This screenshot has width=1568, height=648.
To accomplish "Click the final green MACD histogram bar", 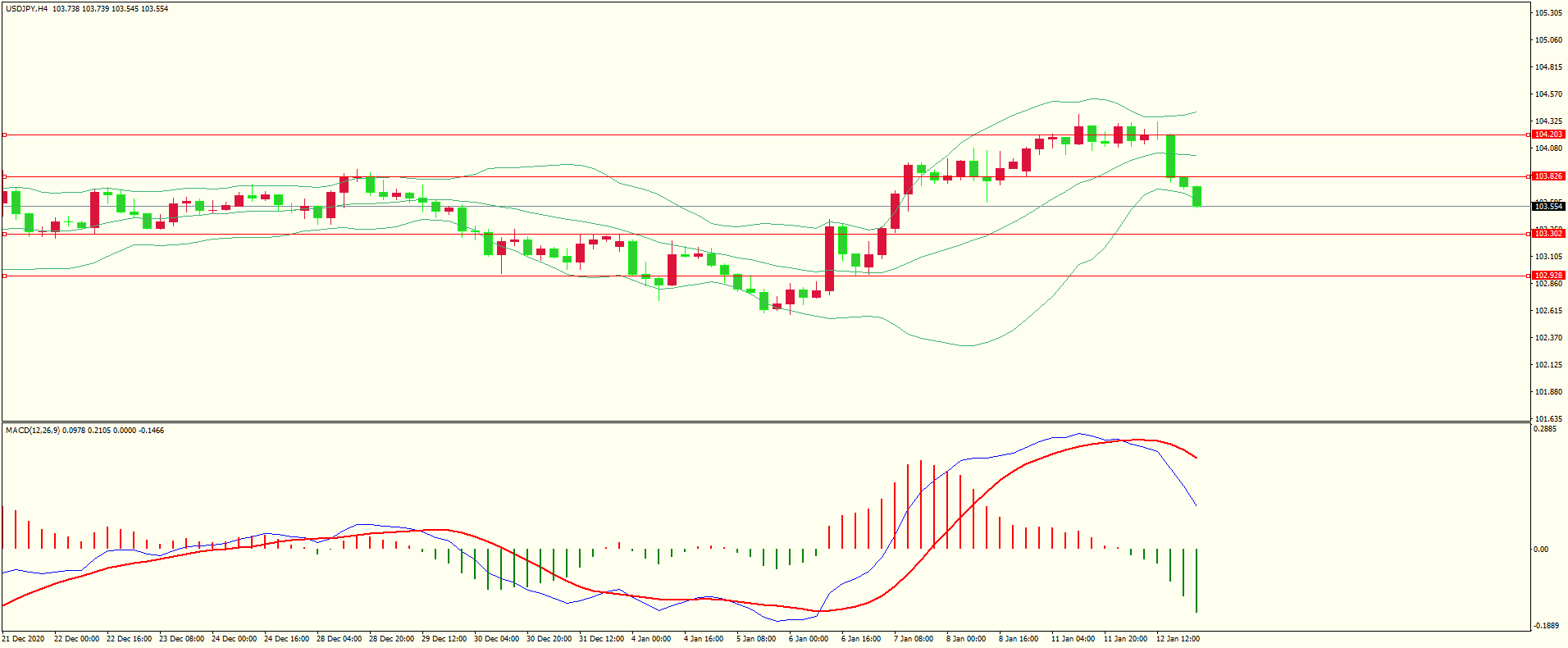I will pyautogui.click(x=1197, y=580).
